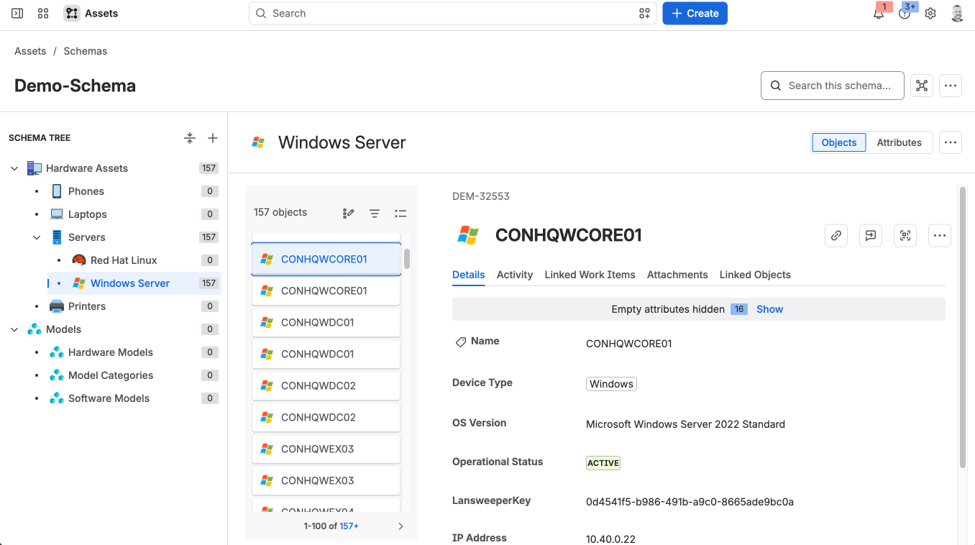Collapse the Servers tree node
The width and height of the screenshot is (975, 545).
[x=37, y=237]
